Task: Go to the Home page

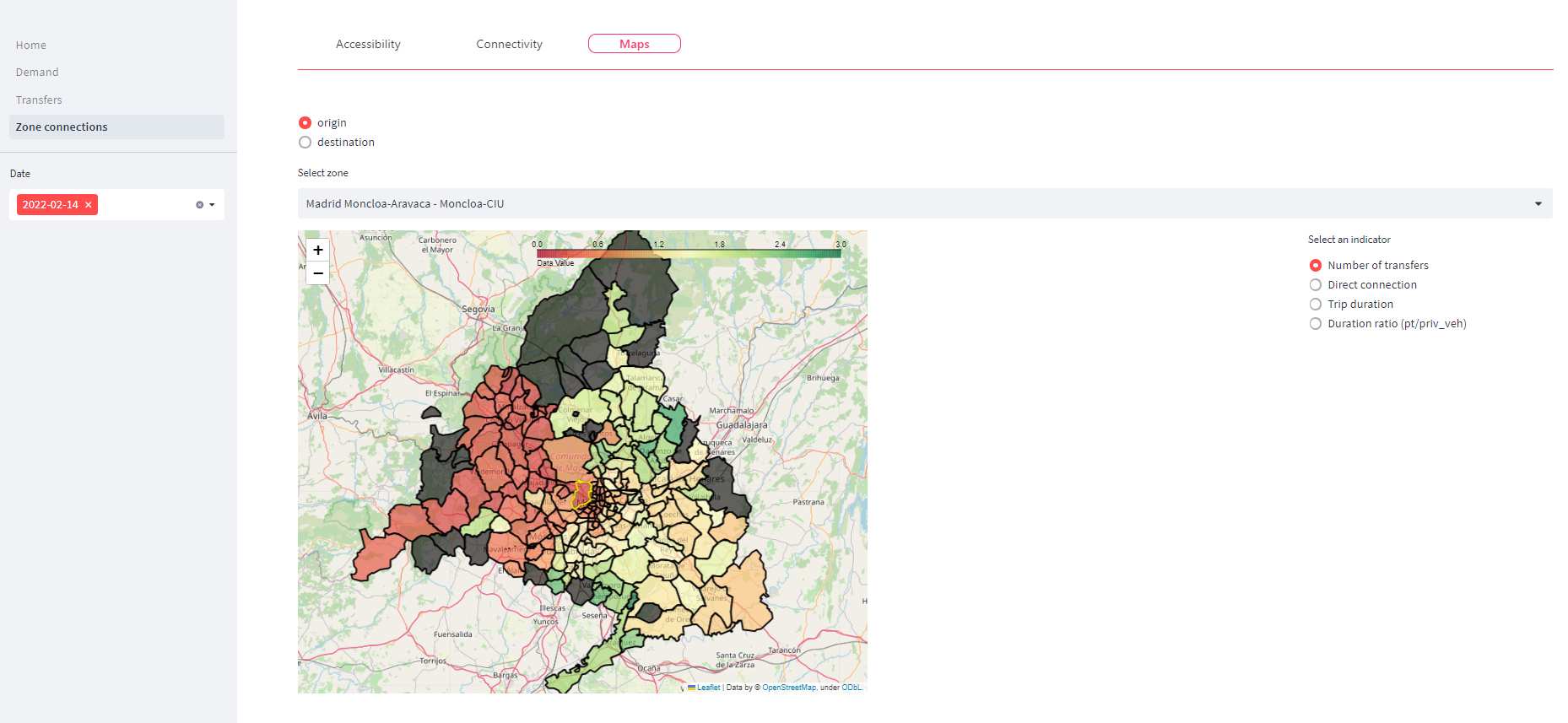Action: click(x=31, y=46)
